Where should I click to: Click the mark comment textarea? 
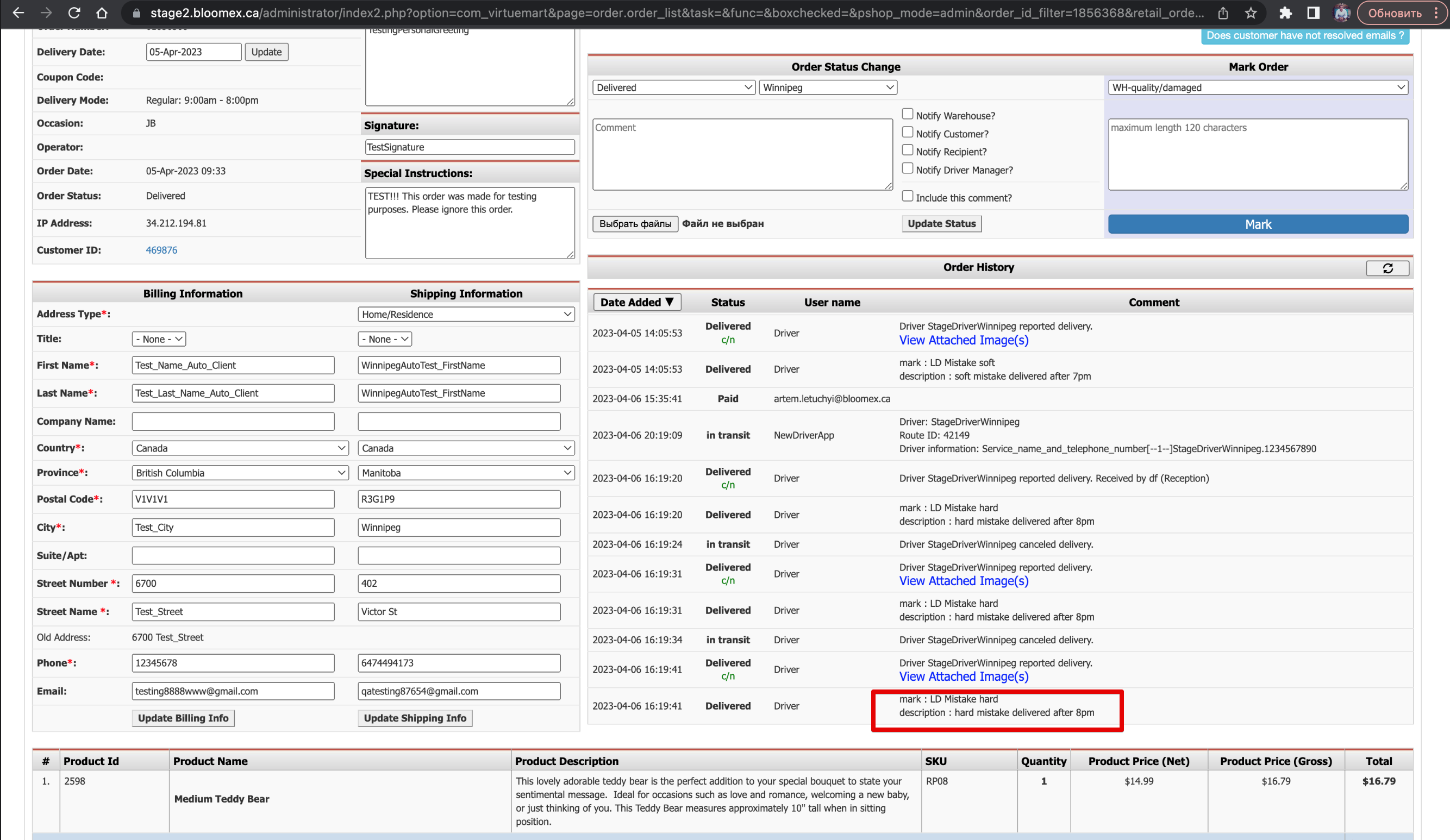(x=1258, y=154)
